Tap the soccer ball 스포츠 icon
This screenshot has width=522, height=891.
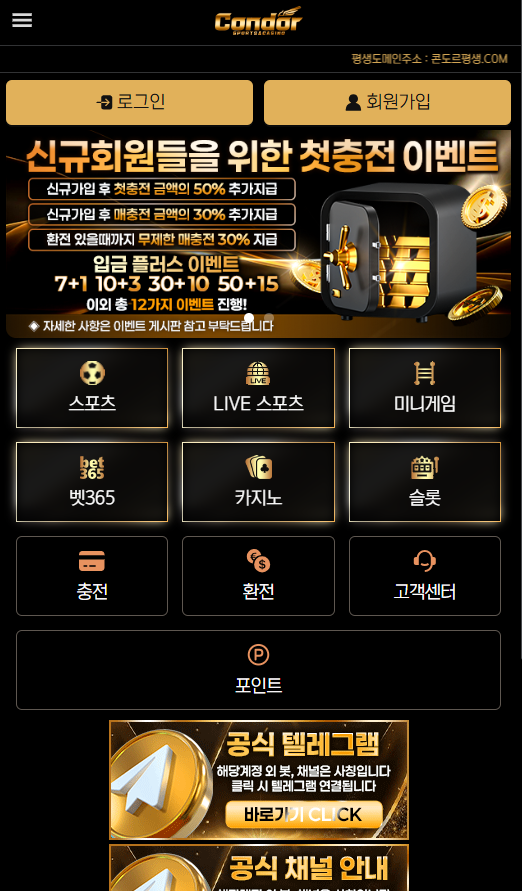[92, 373]
